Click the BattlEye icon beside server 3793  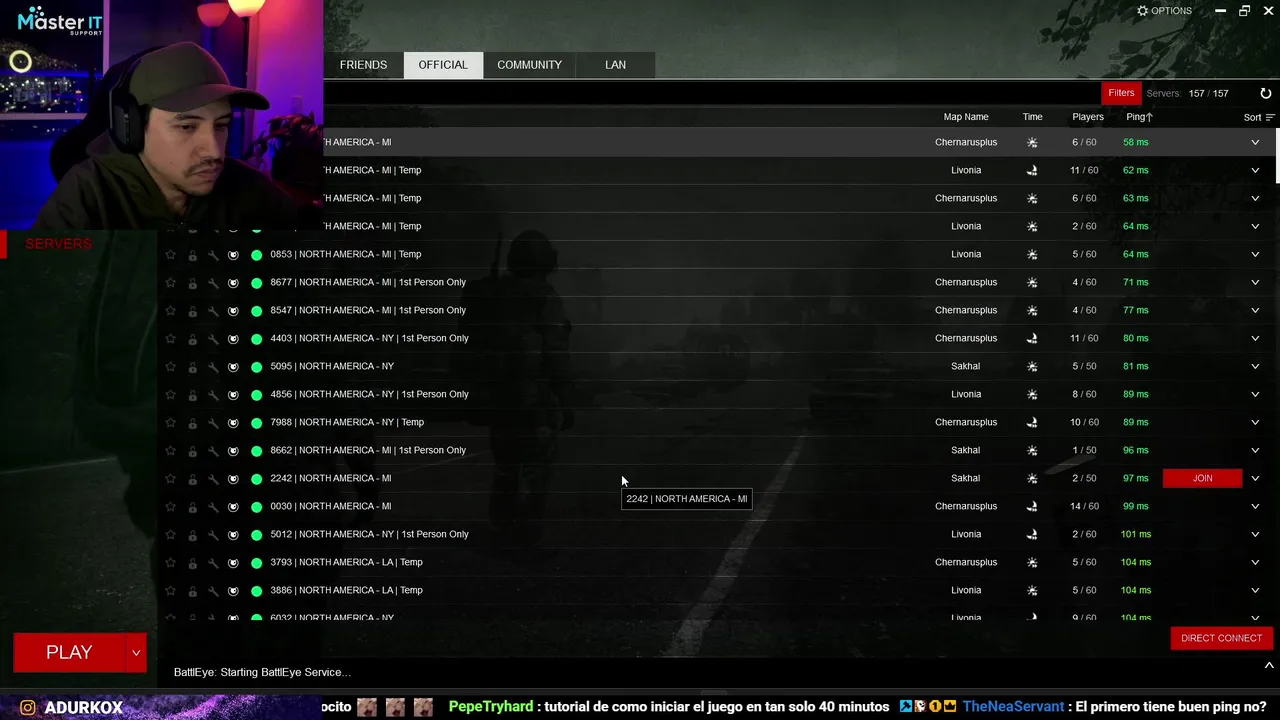[233, 563]
